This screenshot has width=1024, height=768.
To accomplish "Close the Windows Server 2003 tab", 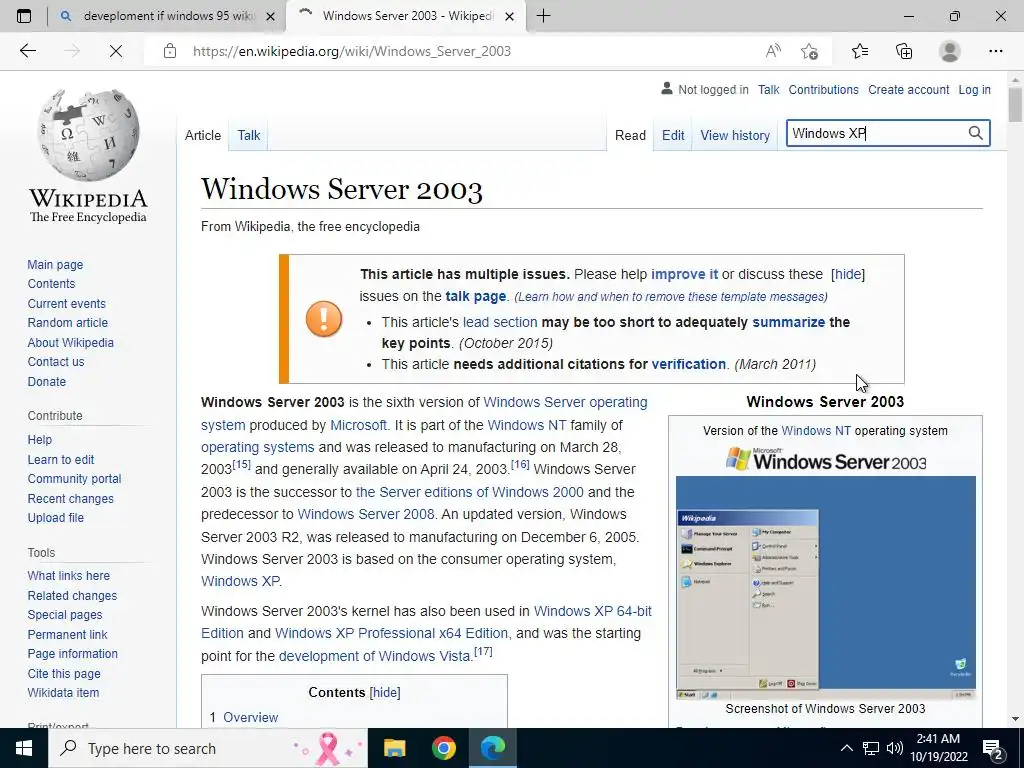I will [510, 16].
